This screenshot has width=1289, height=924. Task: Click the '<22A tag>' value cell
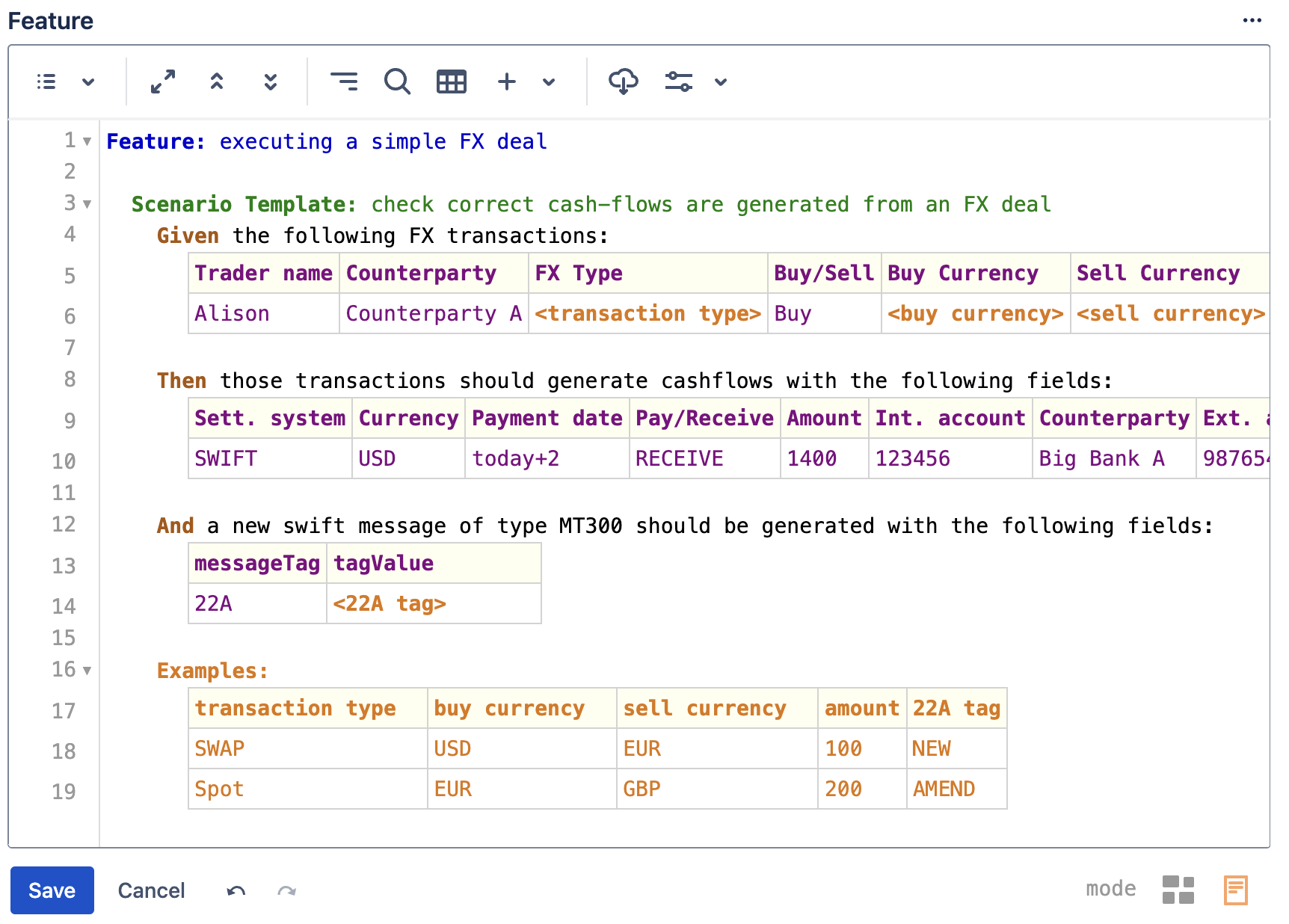click(x=434, y=603)
